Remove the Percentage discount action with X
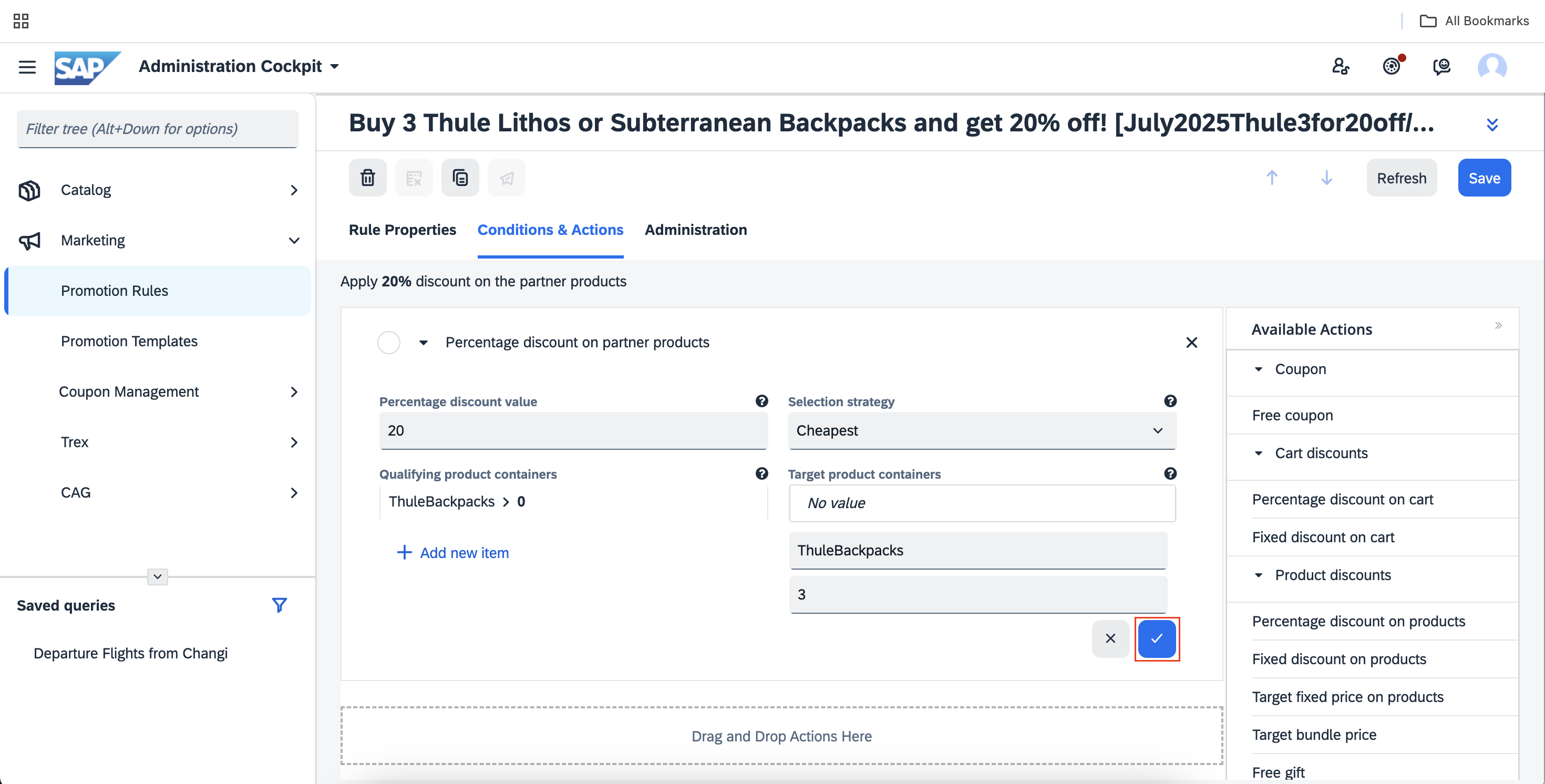Viewport: 1545px width, 784px height. point(1192,343)
